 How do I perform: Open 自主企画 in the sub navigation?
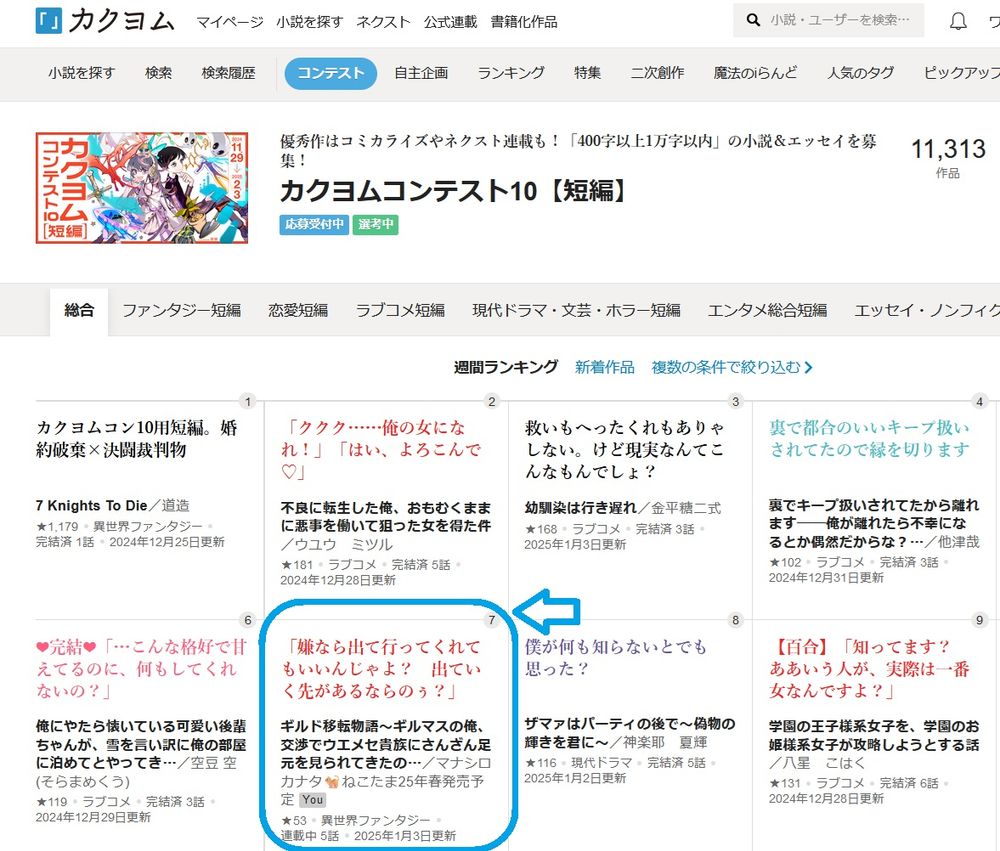[x=421, y=73]
